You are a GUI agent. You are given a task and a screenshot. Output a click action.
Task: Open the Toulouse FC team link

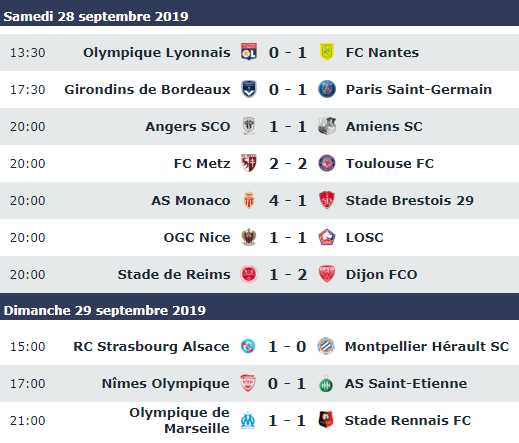[x=390, y=163]
